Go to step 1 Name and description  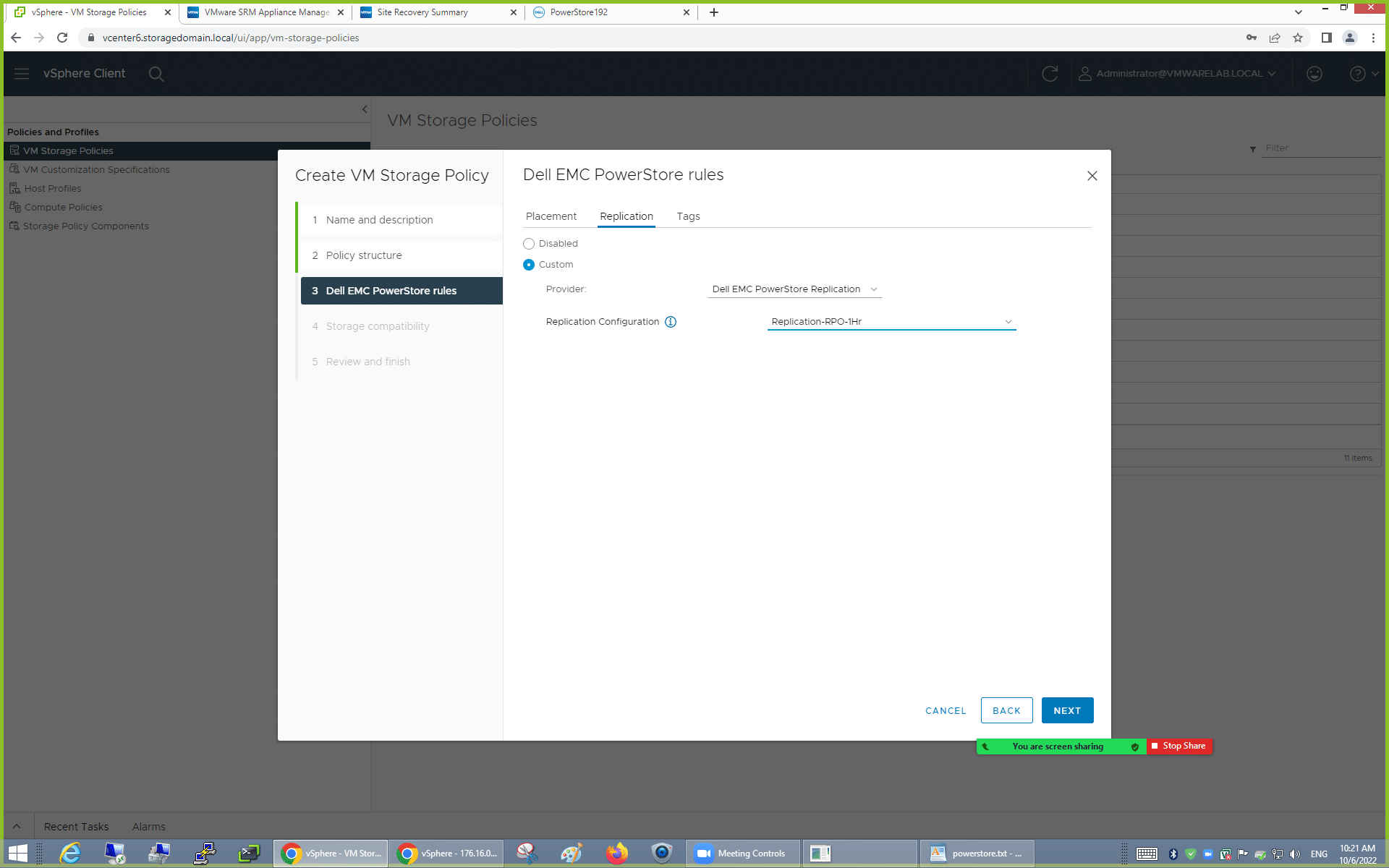(x=400, y=220)
